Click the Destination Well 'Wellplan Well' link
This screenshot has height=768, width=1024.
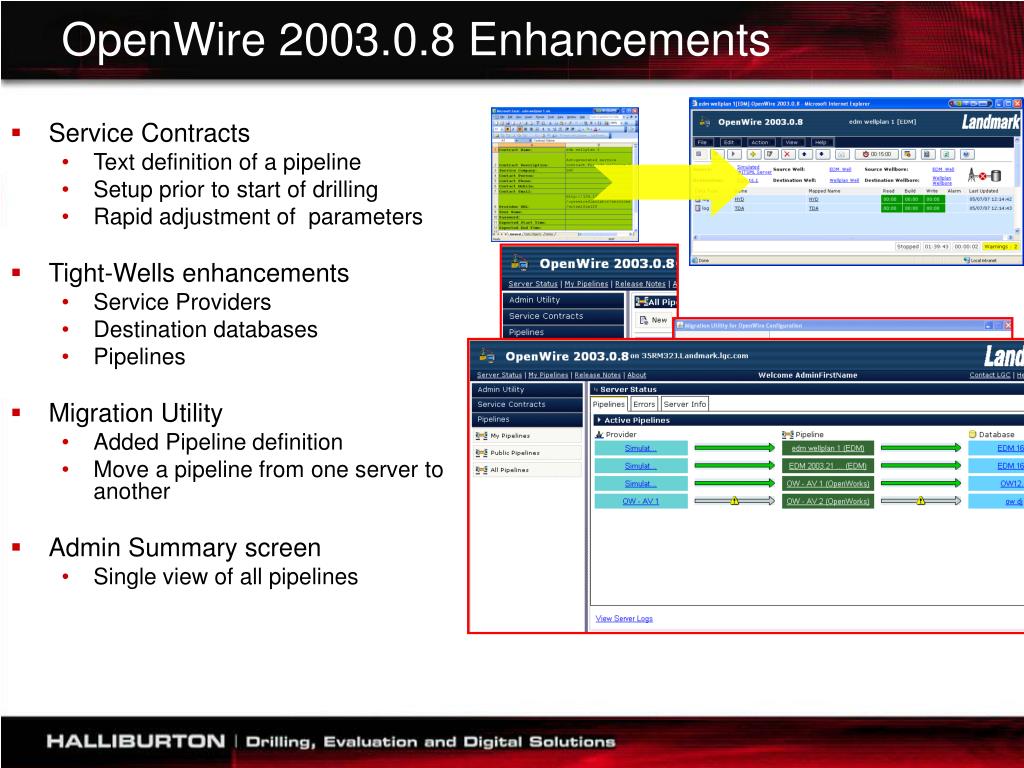(844, 180)
